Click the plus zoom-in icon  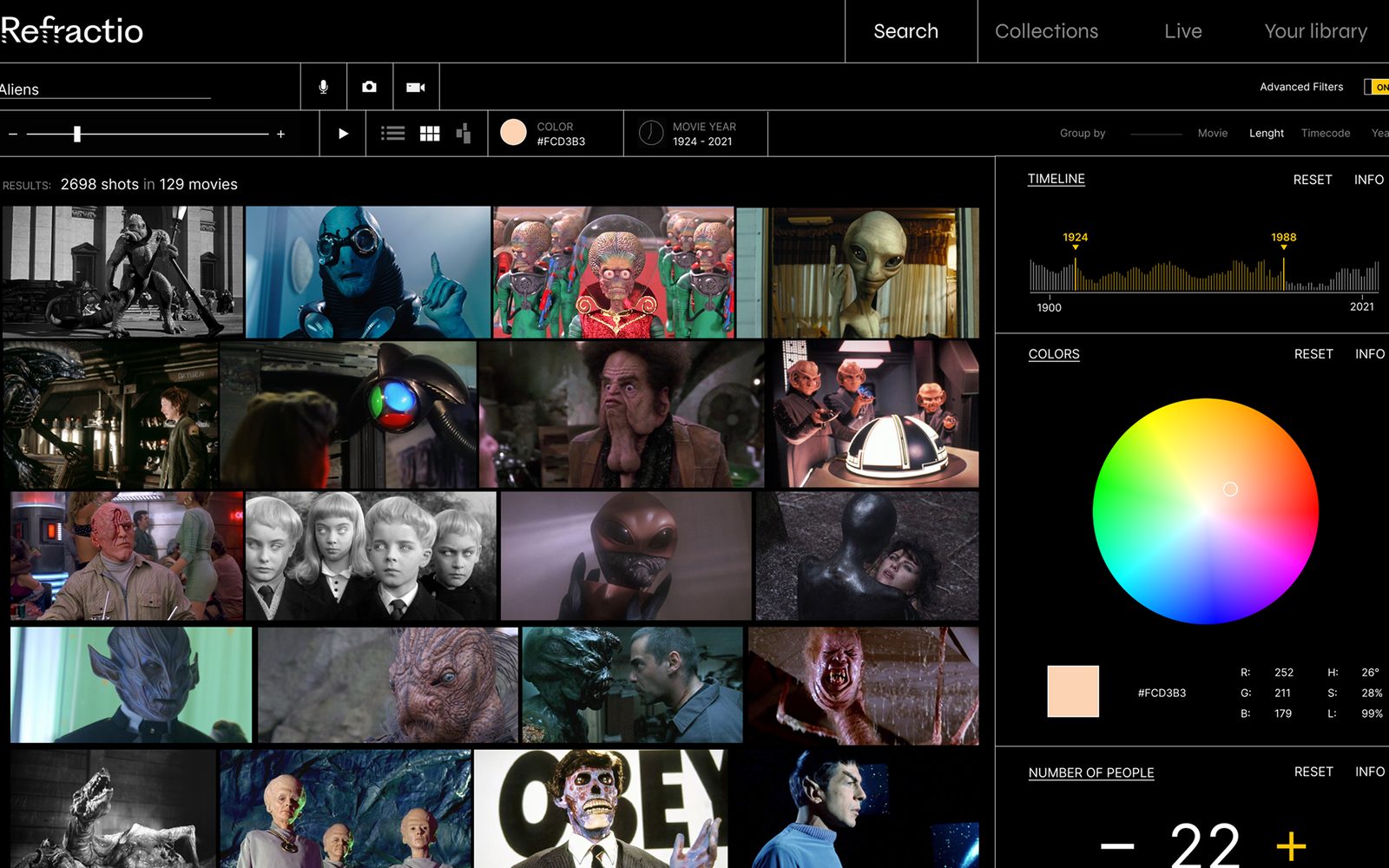[x=280, y=135]
